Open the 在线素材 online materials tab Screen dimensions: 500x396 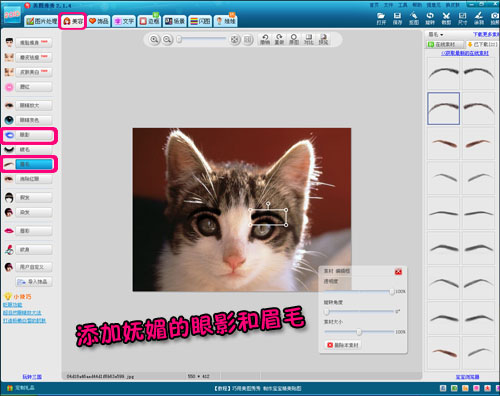(x=445, y=44)
